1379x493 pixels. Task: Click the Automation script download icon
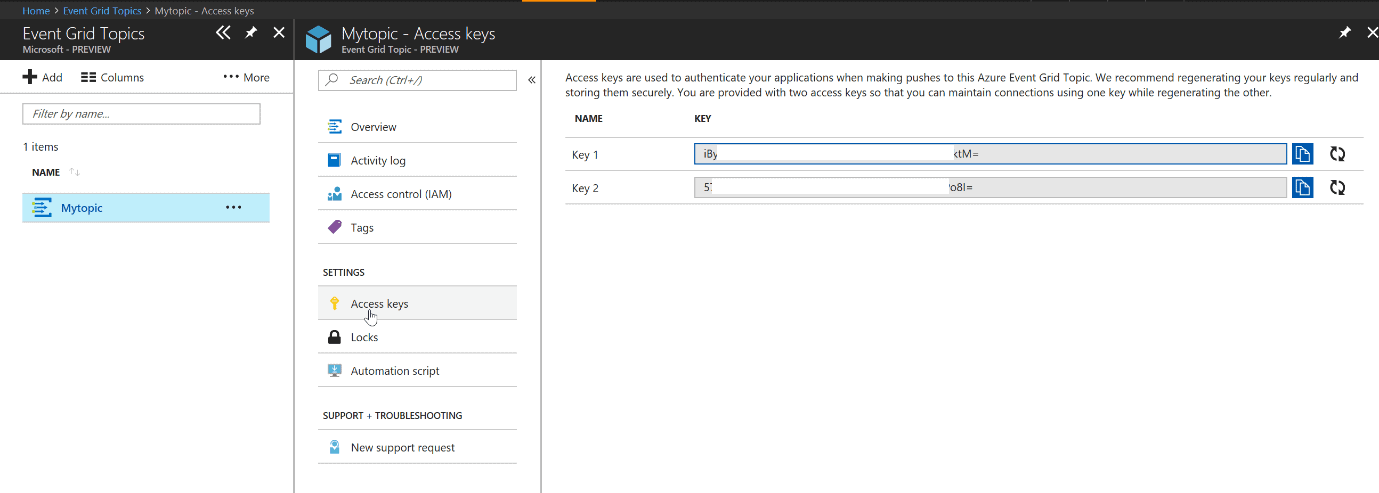[335, 370]
